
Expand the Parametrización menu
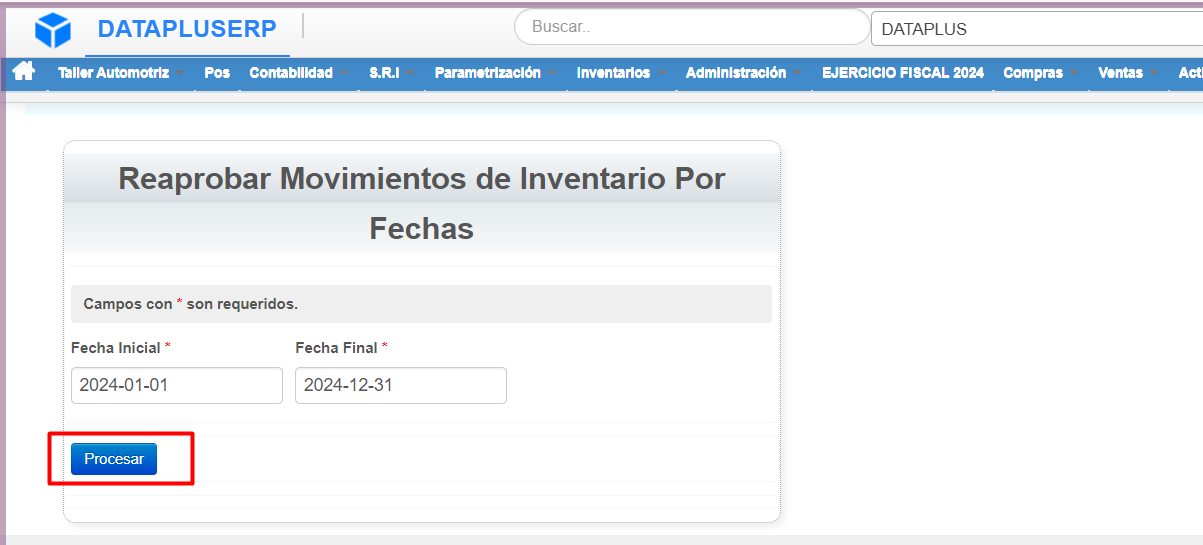click(496, 73)
